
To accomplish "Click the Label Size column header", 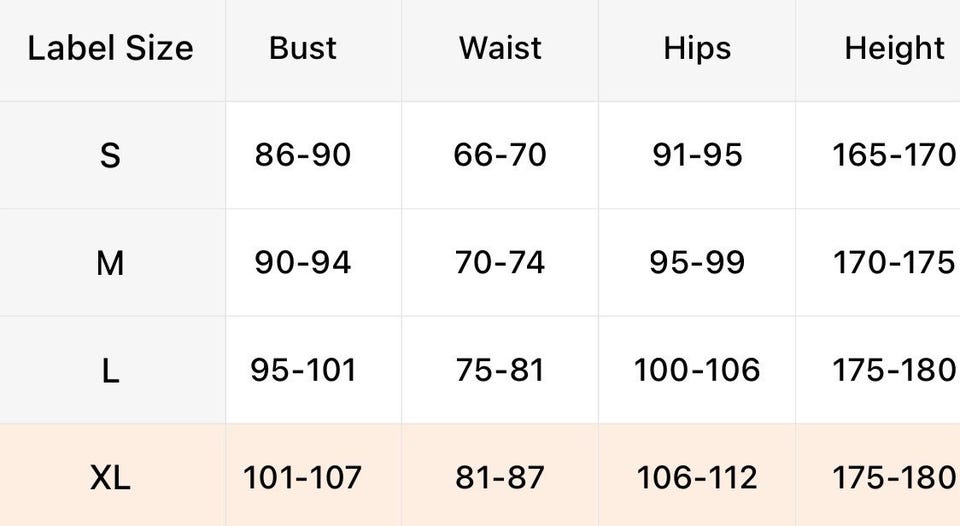I will 110,49.
